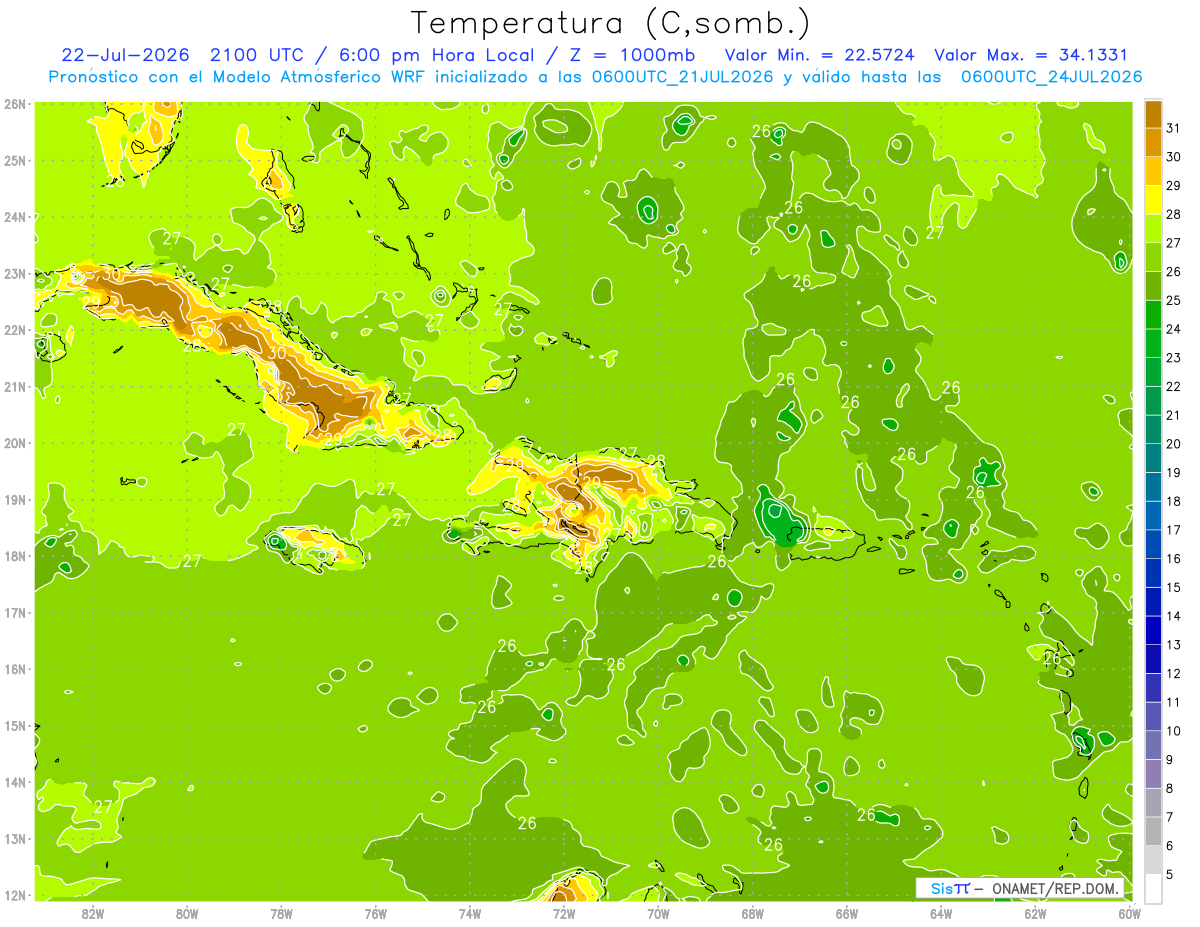The height and width of the screenshot is (927, 1200).
Task: Click the yellow color bar segment between 28 and 29
Action: click(x=1153, y=200)
